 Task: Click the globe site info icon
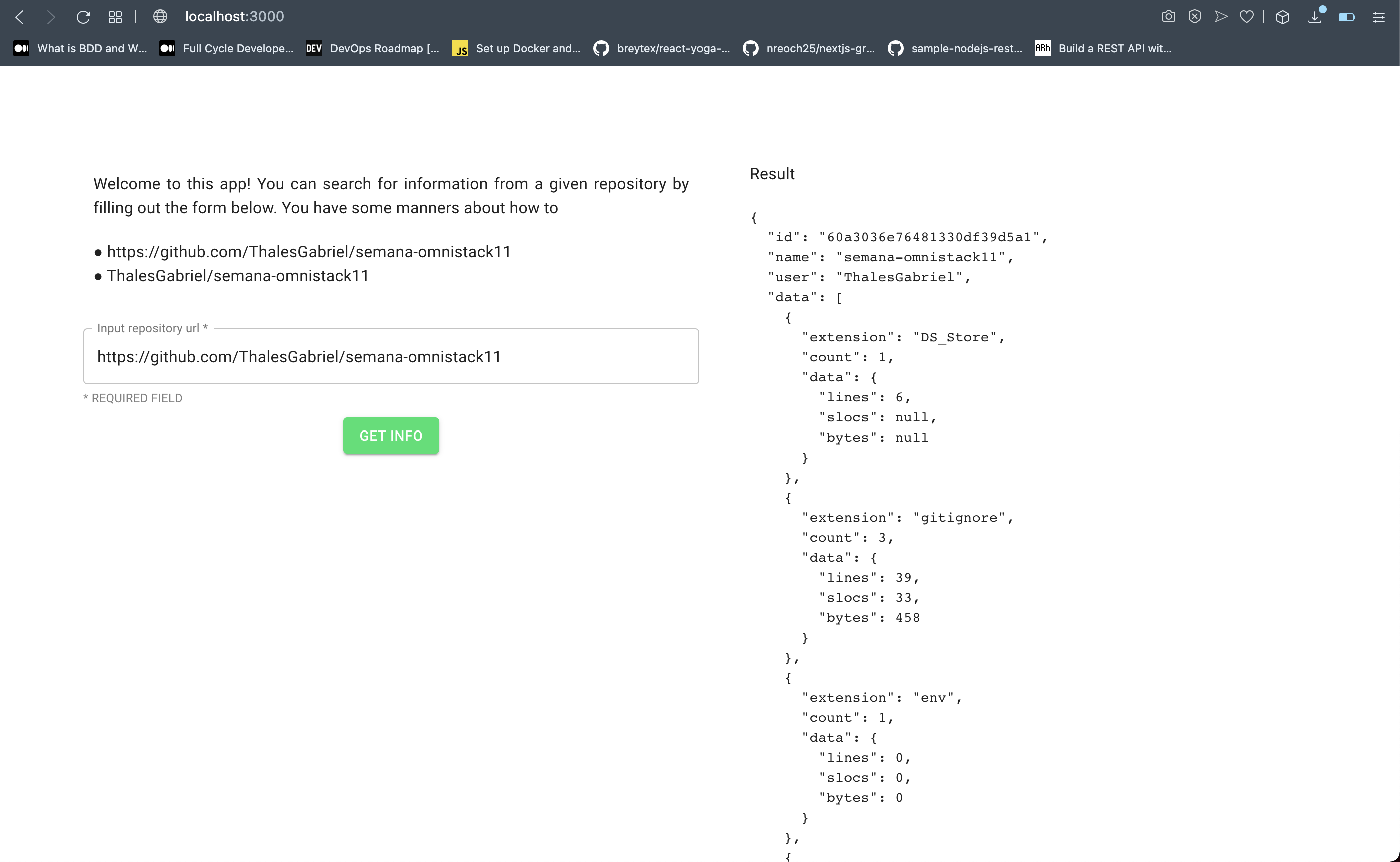160,17
